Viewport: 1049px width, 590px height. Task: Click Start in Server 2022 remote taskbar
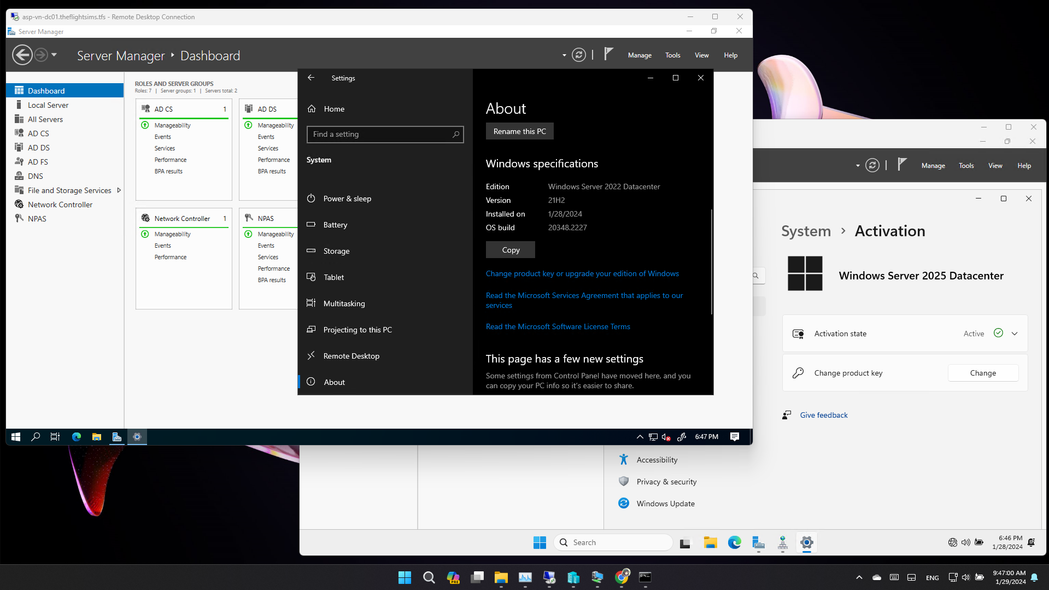click(15, 437)
